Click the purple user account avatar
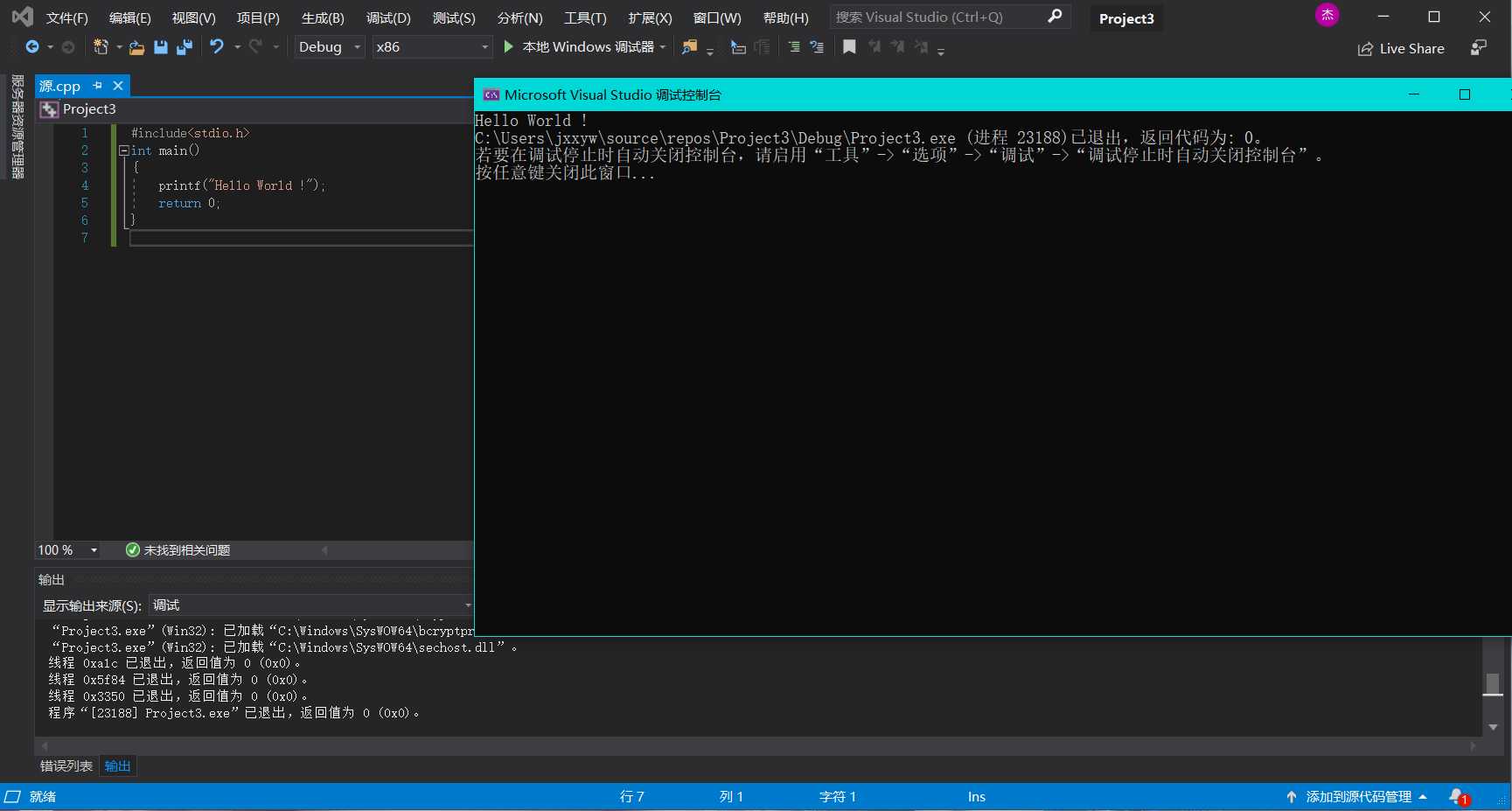 coord(1327,15)
